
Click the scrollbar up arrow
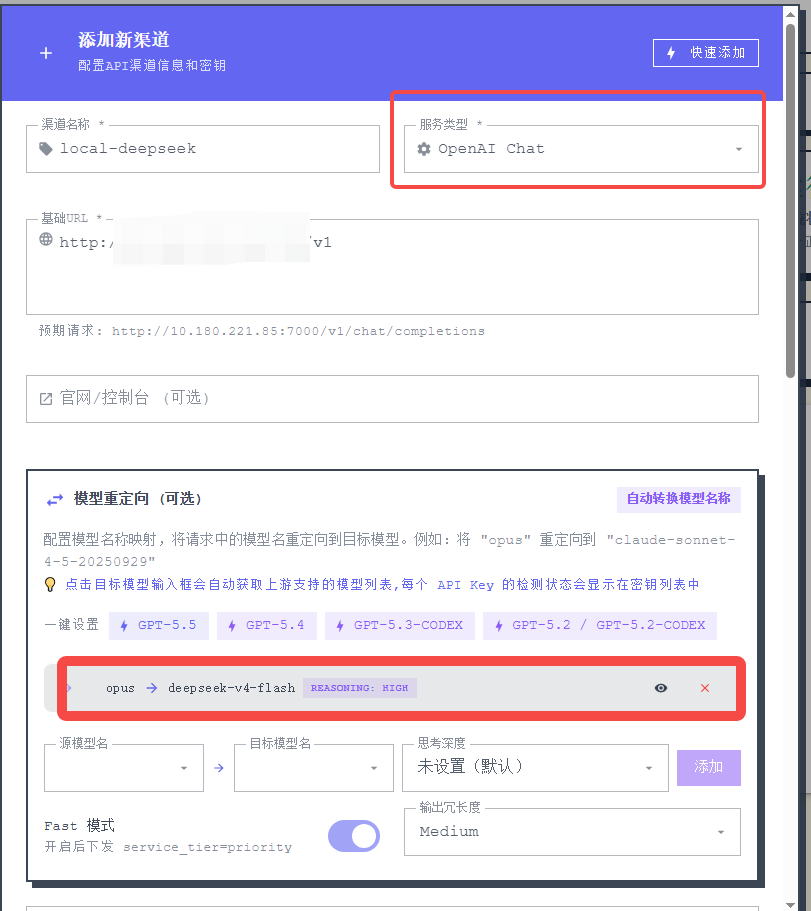point(790,13)
